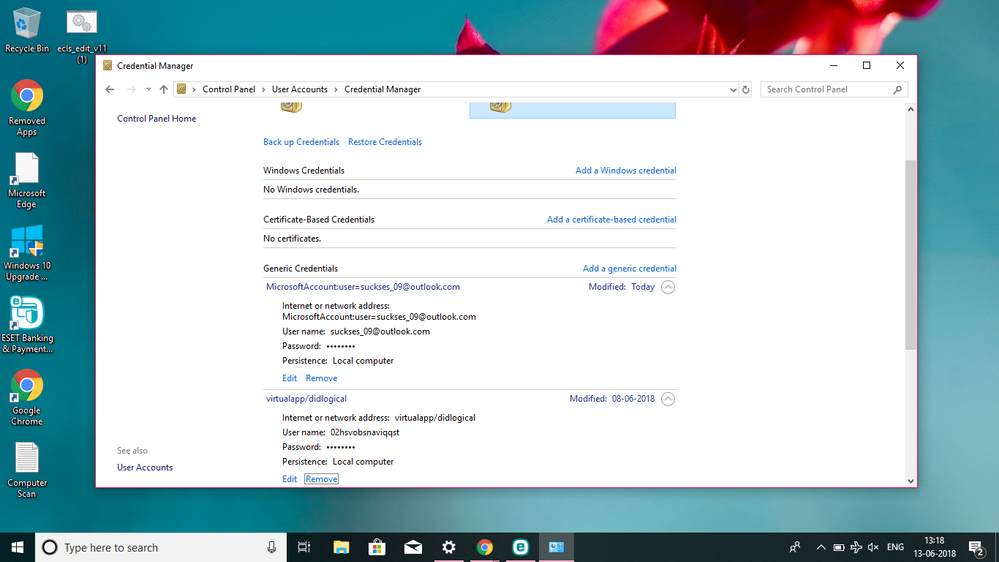Edit the suckses_09@outlook.com credential
This screenshot has width=999, height=562.
point(289,378)
